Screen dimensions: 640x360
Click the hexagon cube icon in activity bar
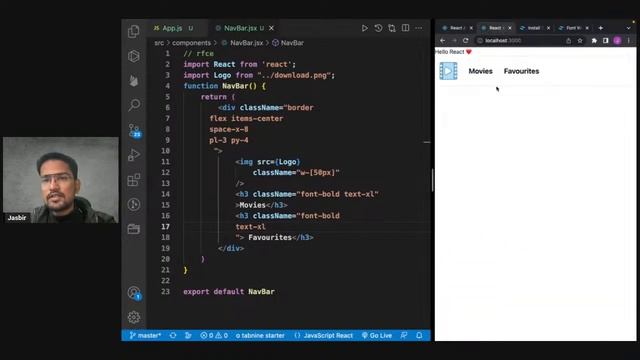tap(134, 56)
